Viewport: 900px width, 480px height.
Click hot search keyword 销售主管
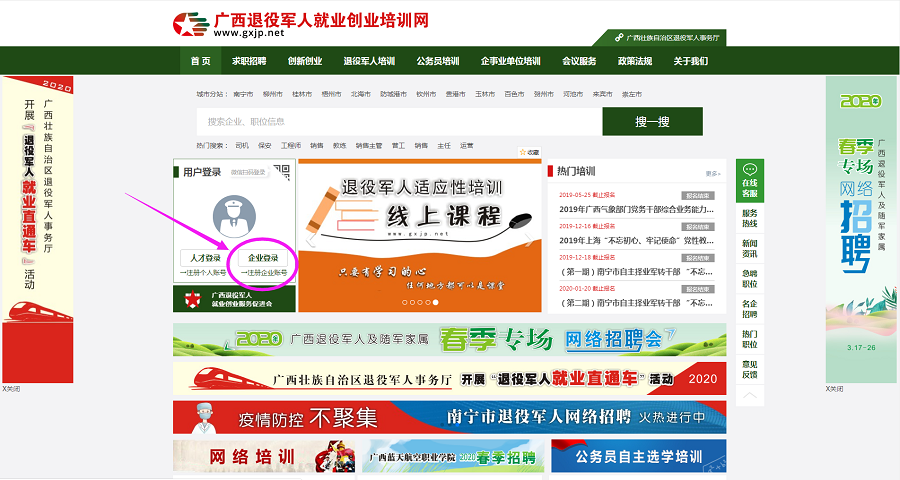368,146
